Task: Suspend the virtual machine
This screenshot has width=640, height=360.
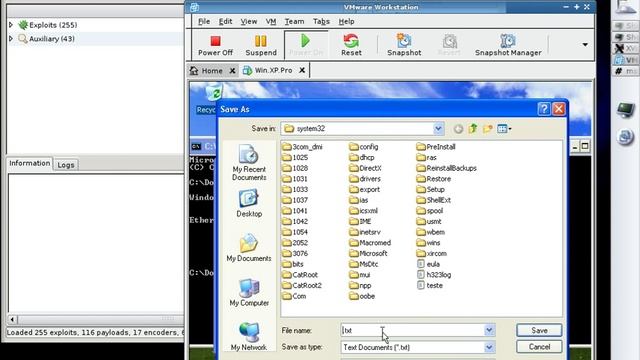Action: pos(261,45)
